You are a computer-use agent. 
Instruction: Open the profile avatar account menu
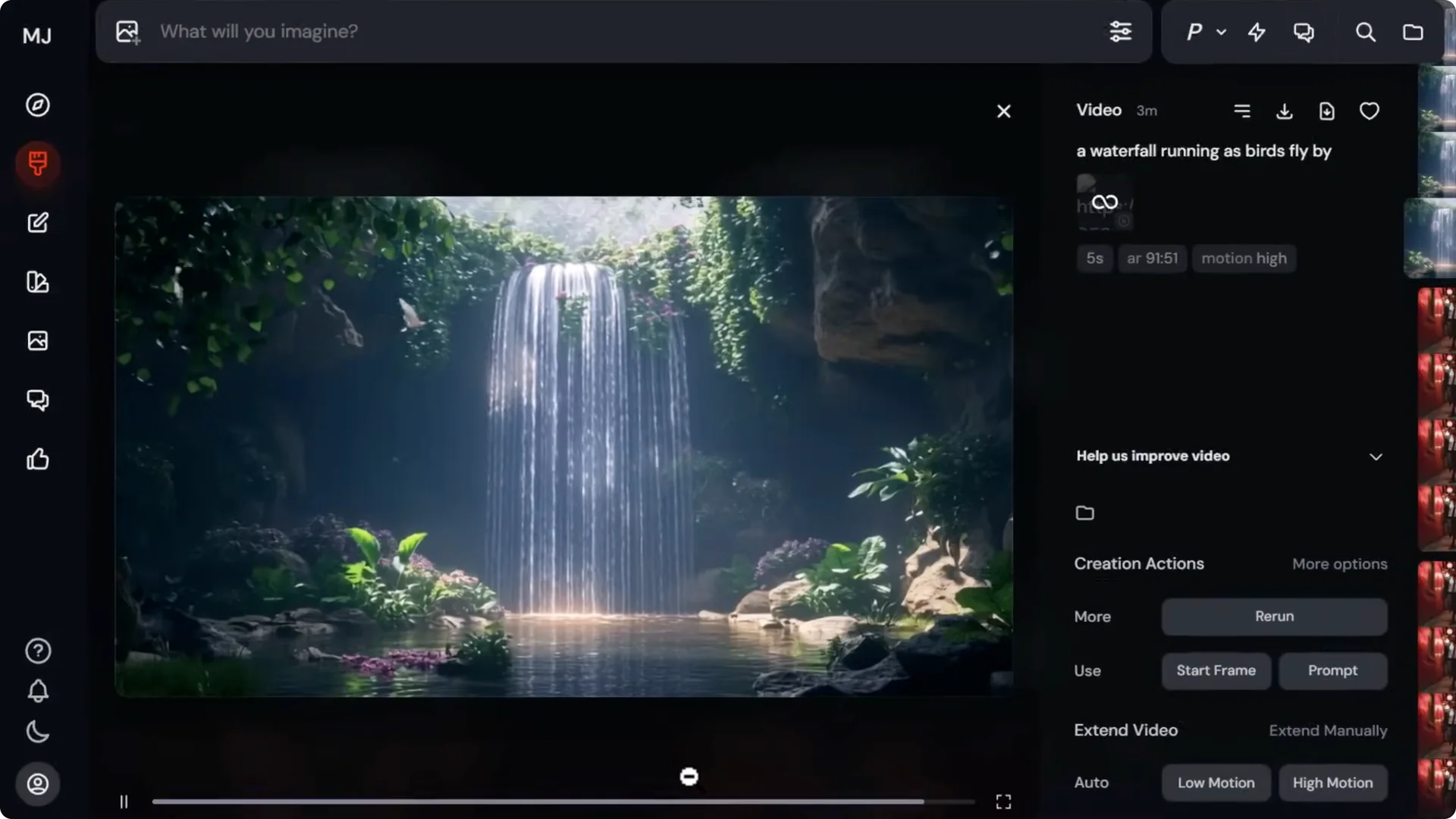pyautogui.click(x=38, y=784)
